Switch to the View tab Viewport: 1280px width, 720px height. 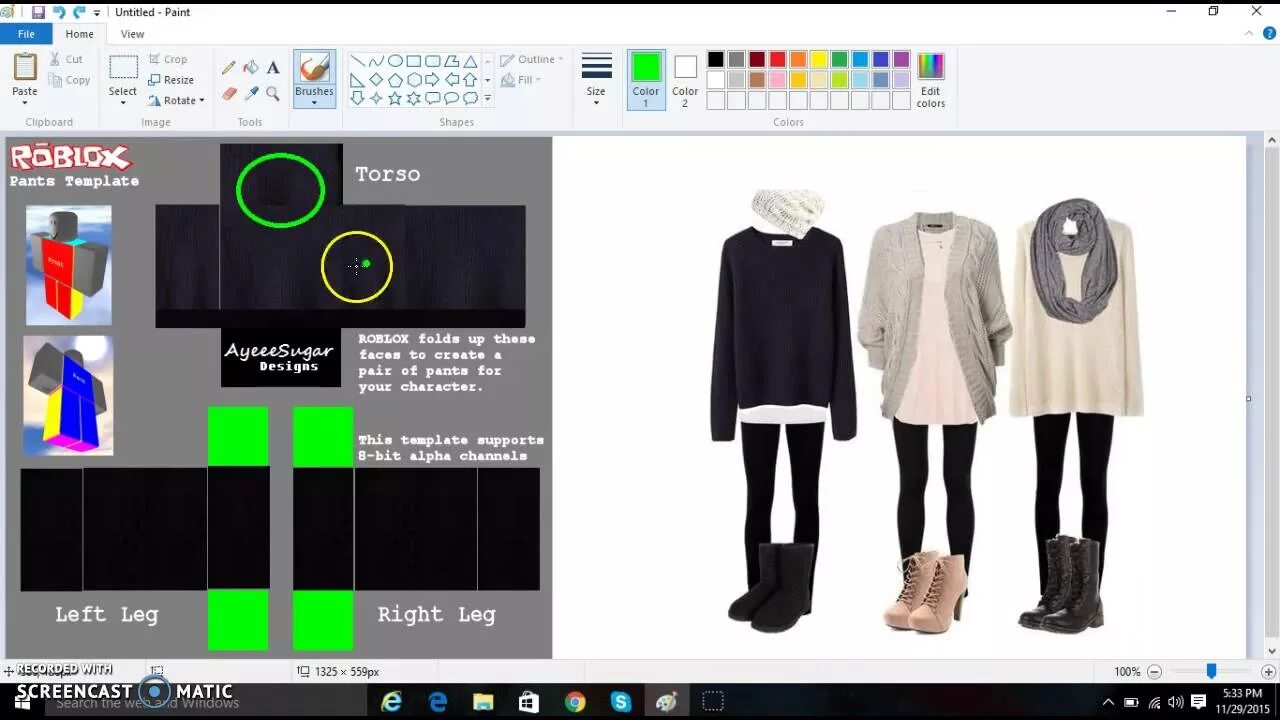[132, 34]
